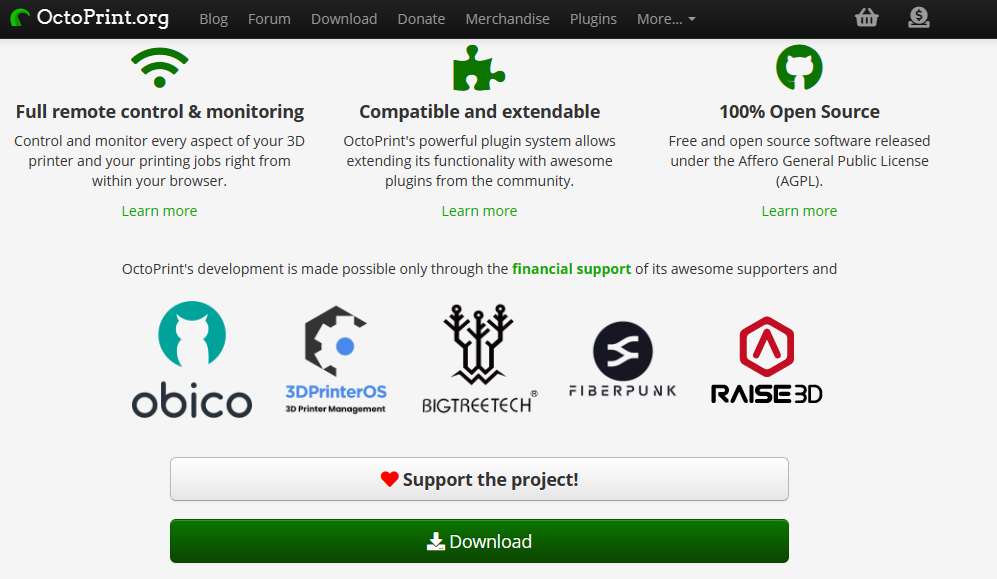Click the green puzzle piece icon
Image resolution: width=997 pixels, height=579 pixels.
479,68
